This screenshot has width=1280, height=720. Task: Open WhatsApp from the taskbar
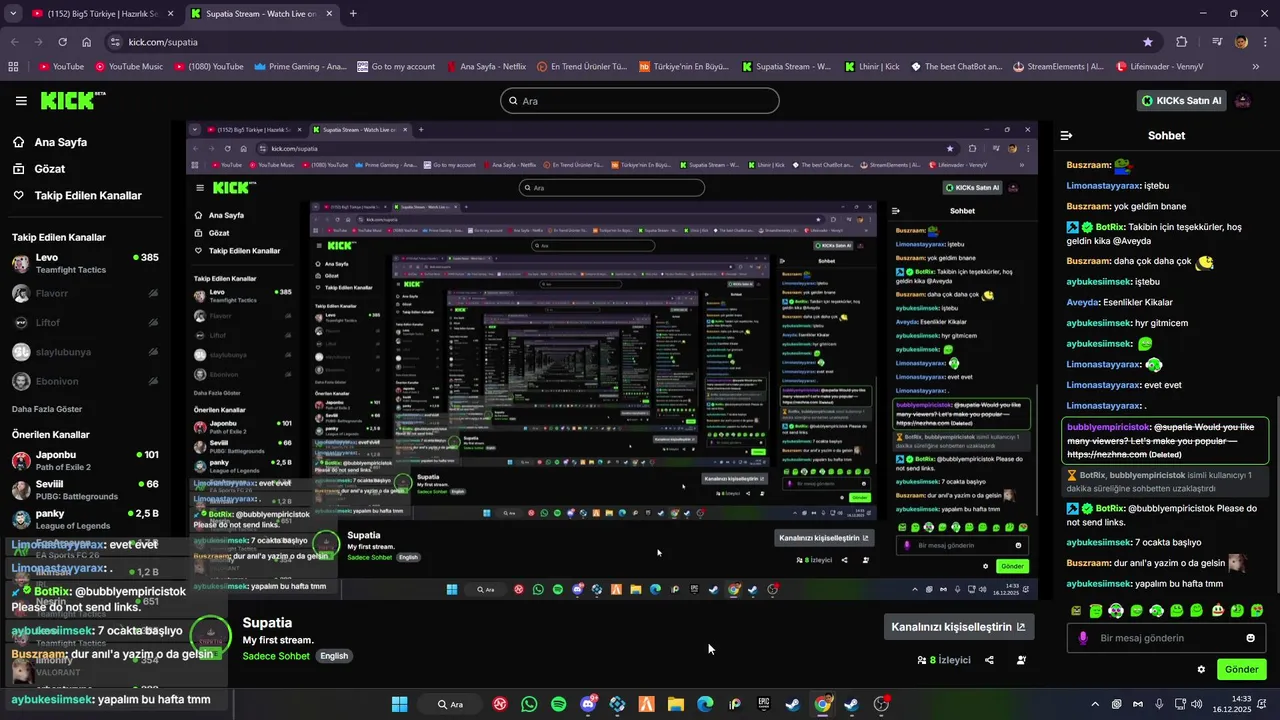pyautogui.click(x=529, y=704)
